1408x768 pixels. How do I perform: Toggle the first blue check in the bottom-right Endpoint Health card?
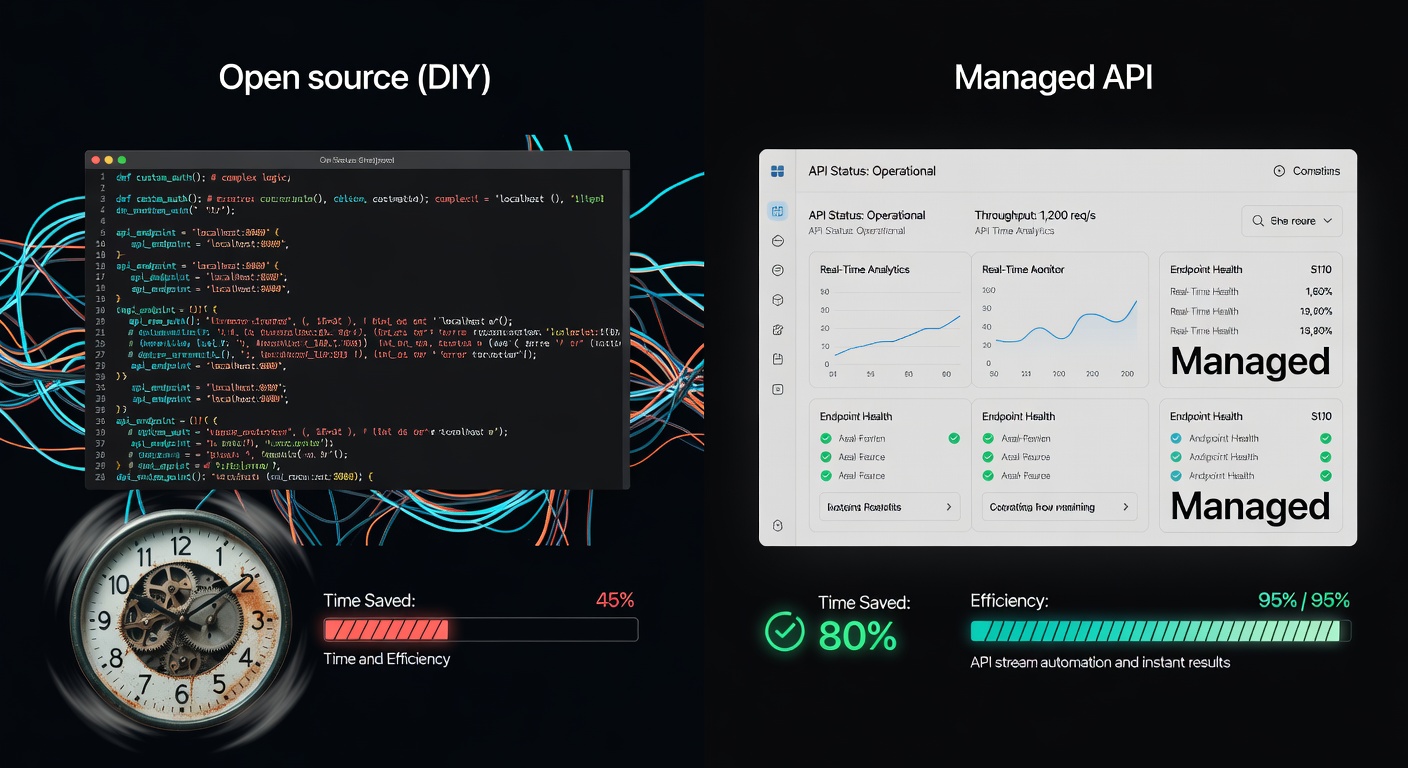[1176, 438]
